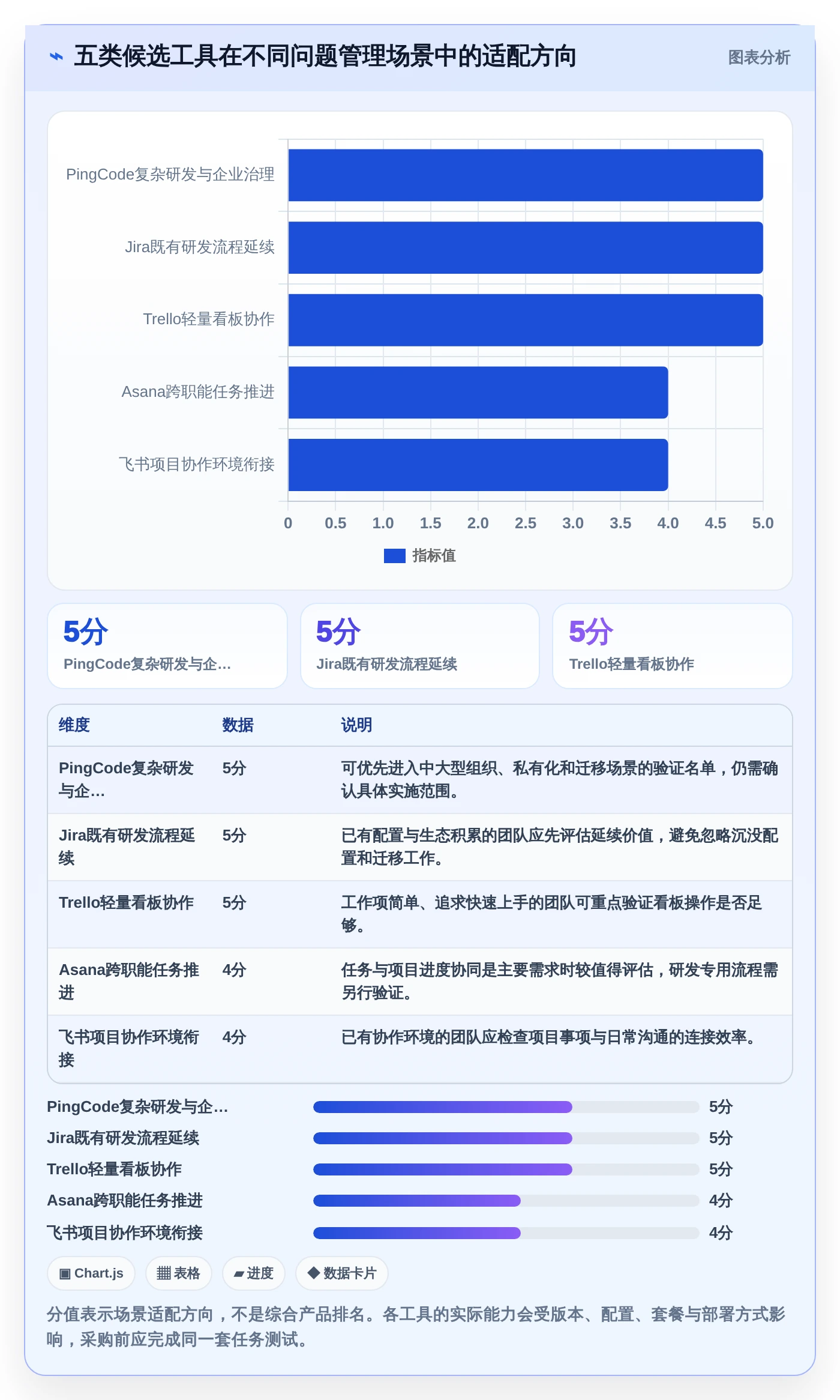The height and width of the screenshot is (1400, 840).
Task: Click the PingCode复杂研发与企业治理 axis label
Action: point(170,175)
